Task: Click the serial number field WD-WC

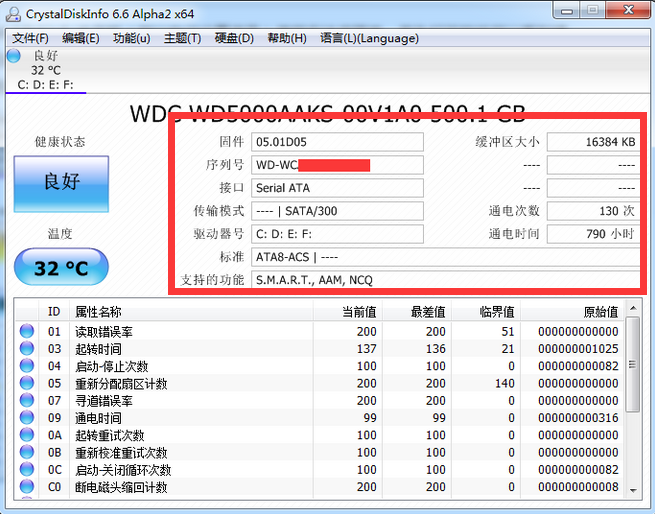Action: pyautogui.click(x=337, y=165)
